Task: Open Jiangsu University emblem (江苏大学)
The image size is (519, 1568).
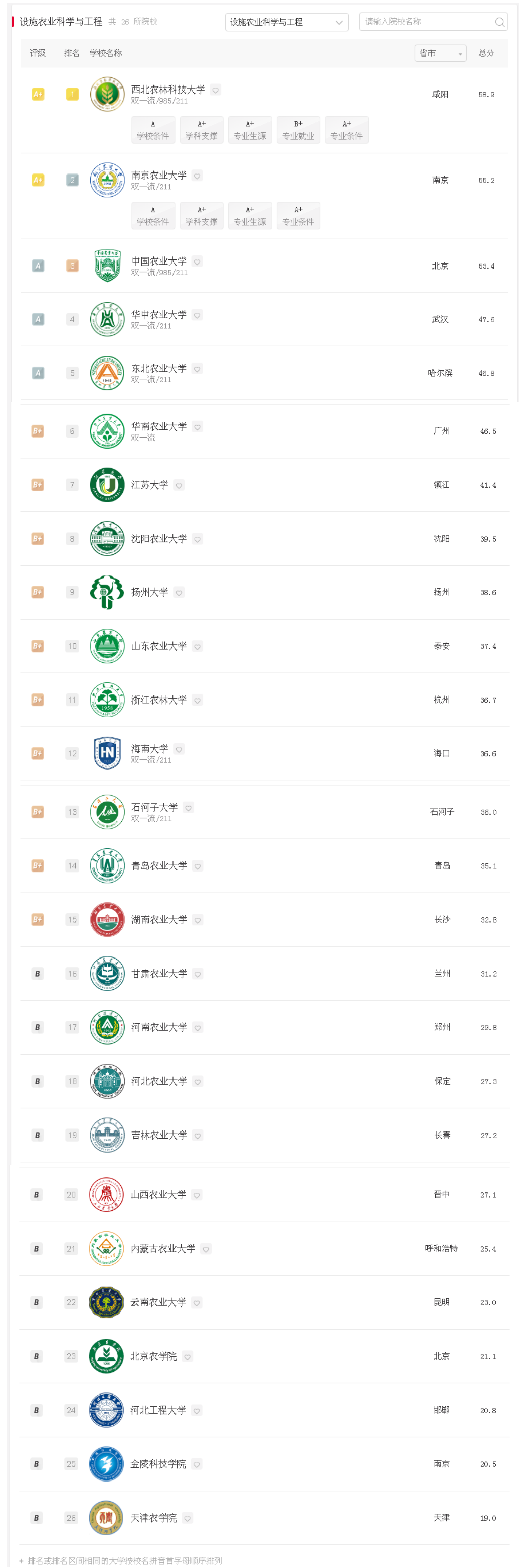Action: coord(107,484)
